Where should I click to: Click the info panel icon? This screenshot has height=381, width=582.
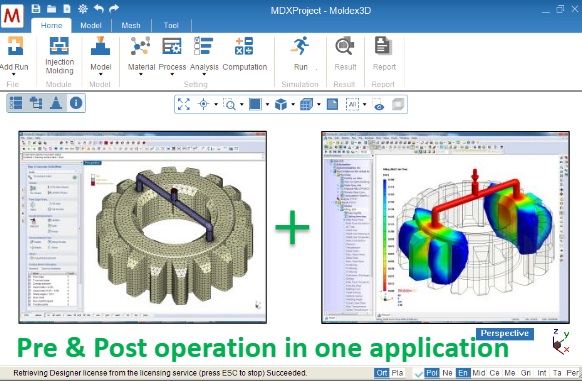[x=76, y=103]
